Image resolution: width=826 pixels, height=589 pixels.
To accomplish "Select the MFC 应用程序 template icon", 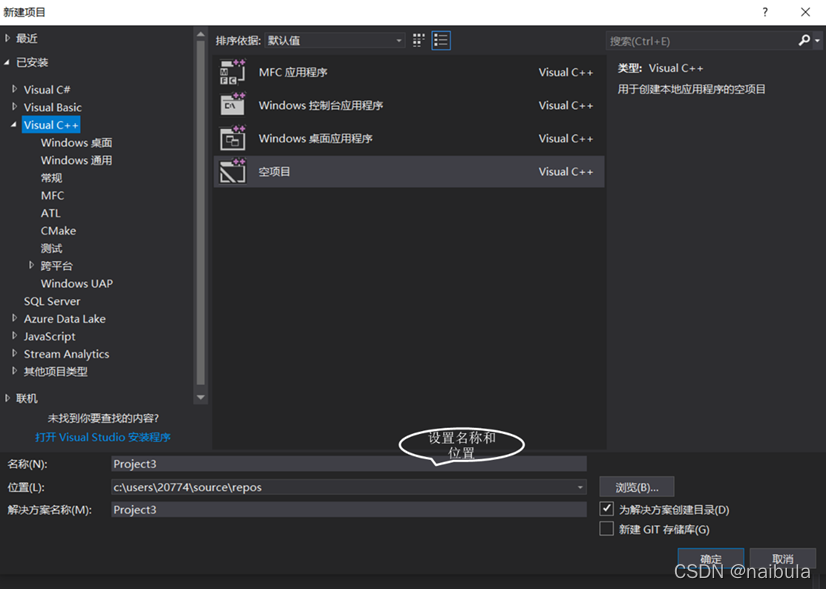I will [x=232, y=72].
